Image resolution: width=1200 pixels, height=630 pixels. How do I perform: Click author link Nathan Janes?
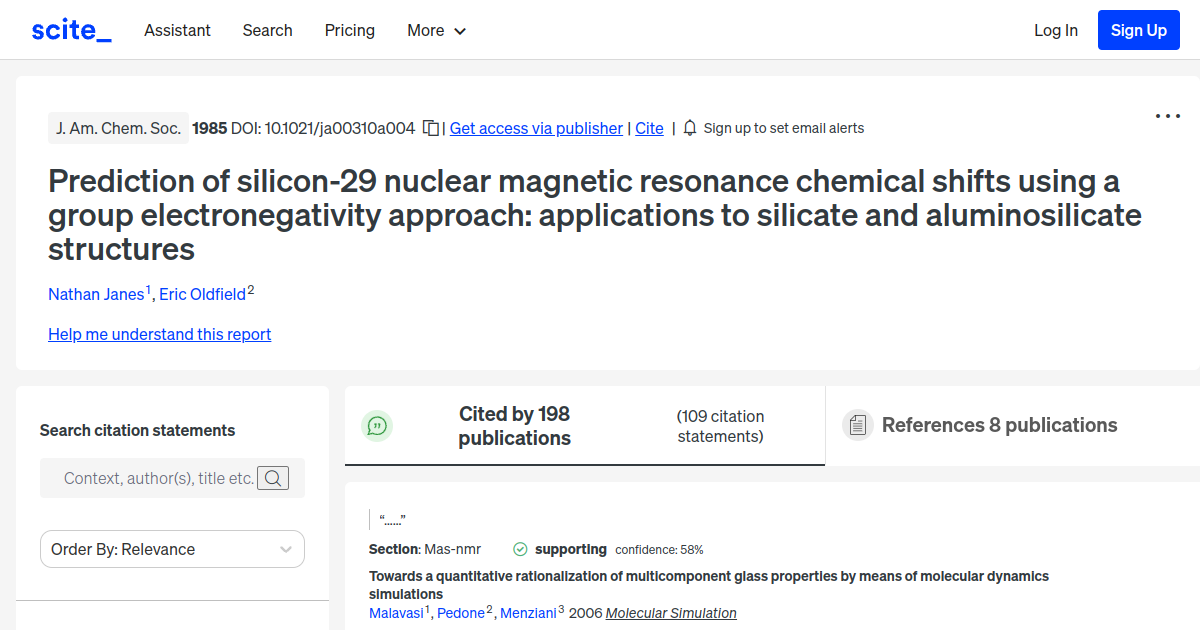tap(96, 294)
